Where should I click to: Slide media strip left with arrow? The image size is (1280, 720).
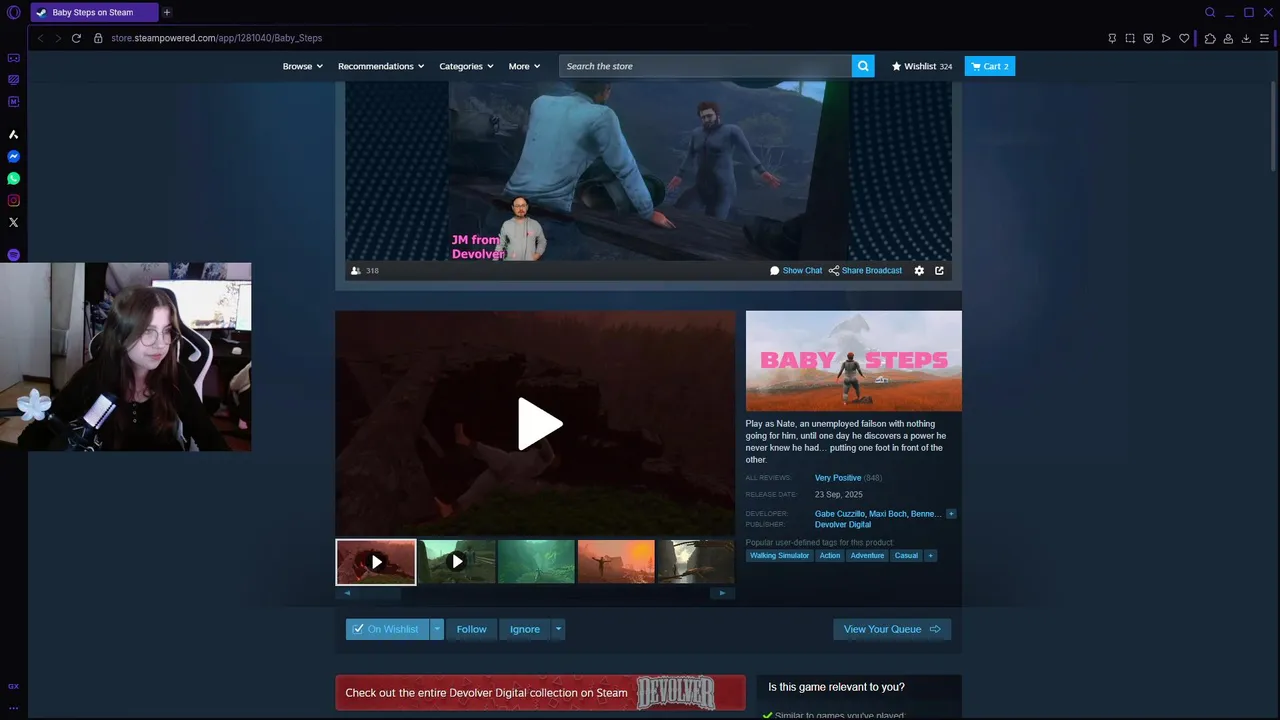point(347,593)
